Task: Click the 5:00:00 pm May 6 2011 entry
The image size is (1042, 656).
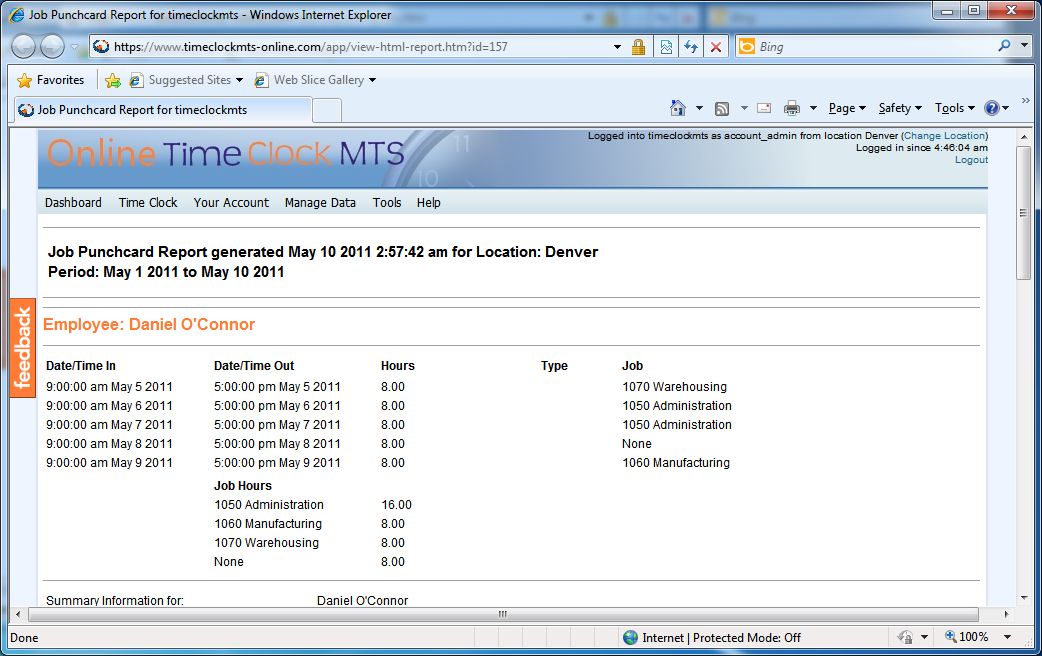Action: tap(277, 405)
